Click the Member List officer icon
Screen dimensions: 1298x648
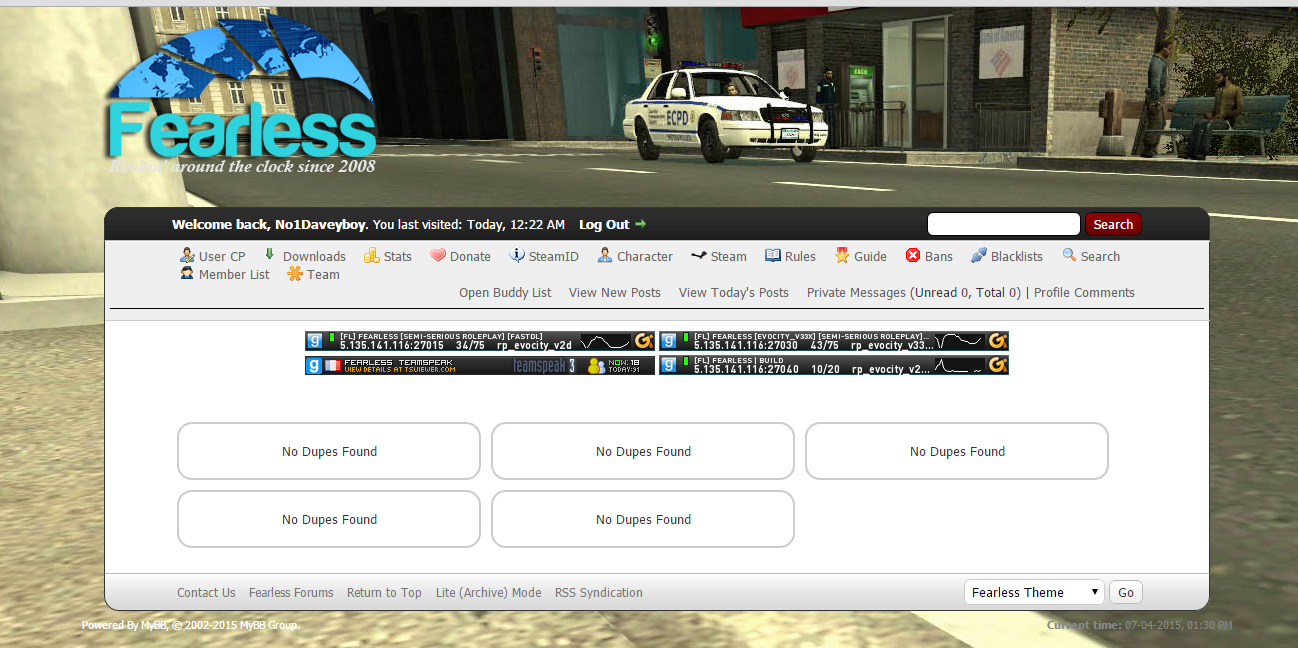pyautogui.click(x=187, y=273)
